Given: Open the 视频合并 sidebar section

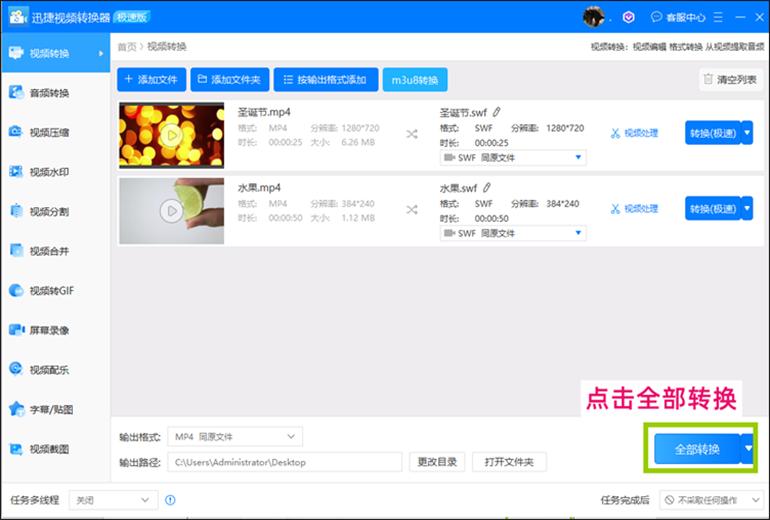Looking at the screenshot, I should click(55, 251).
